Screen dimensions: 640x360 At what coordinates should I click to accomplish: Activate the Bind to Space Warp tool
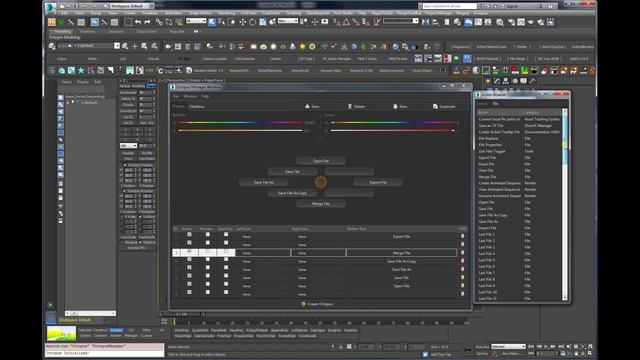coord(179,22)
